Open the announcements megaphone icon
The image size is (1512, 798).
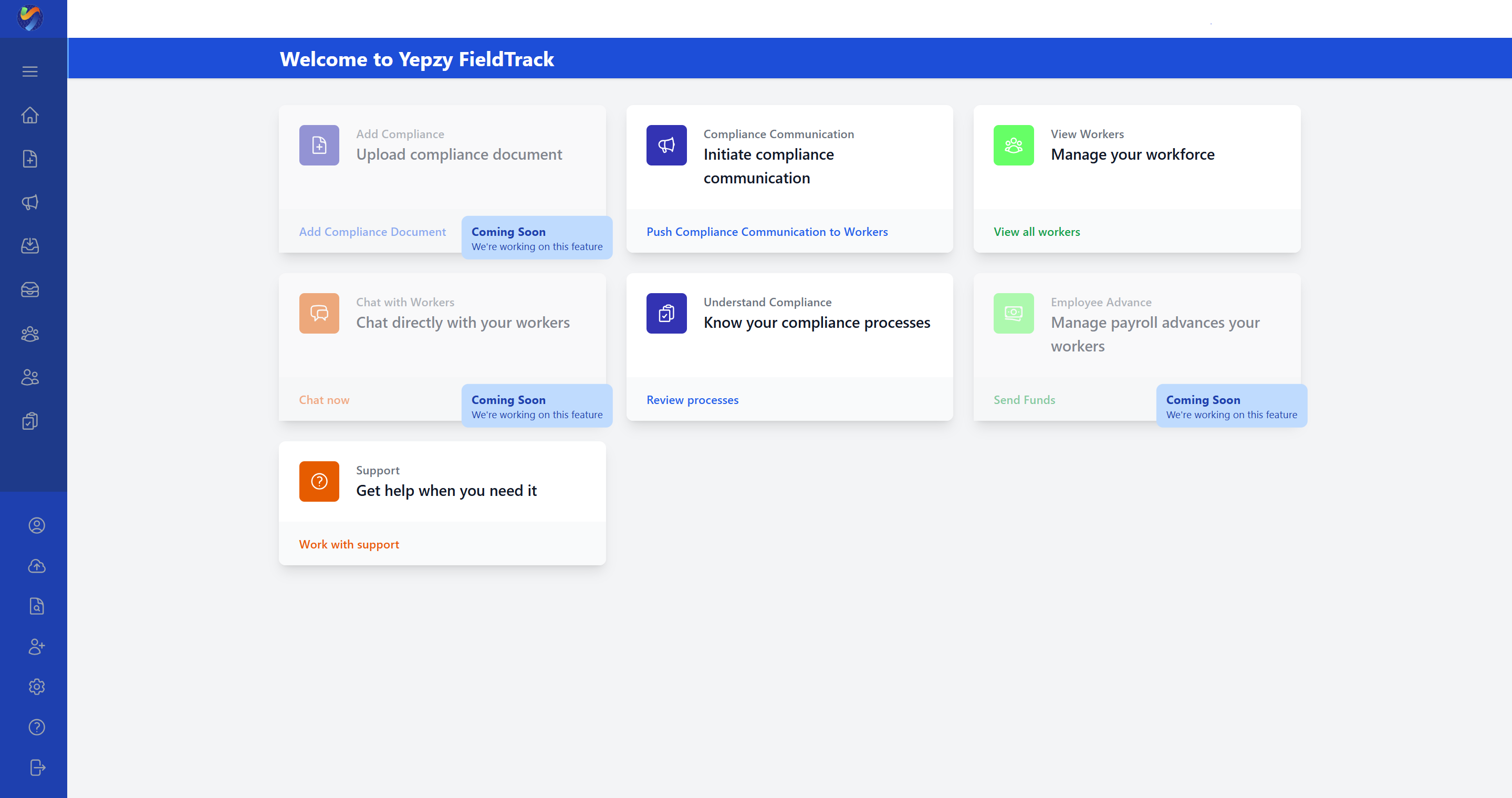coord(30,202)
